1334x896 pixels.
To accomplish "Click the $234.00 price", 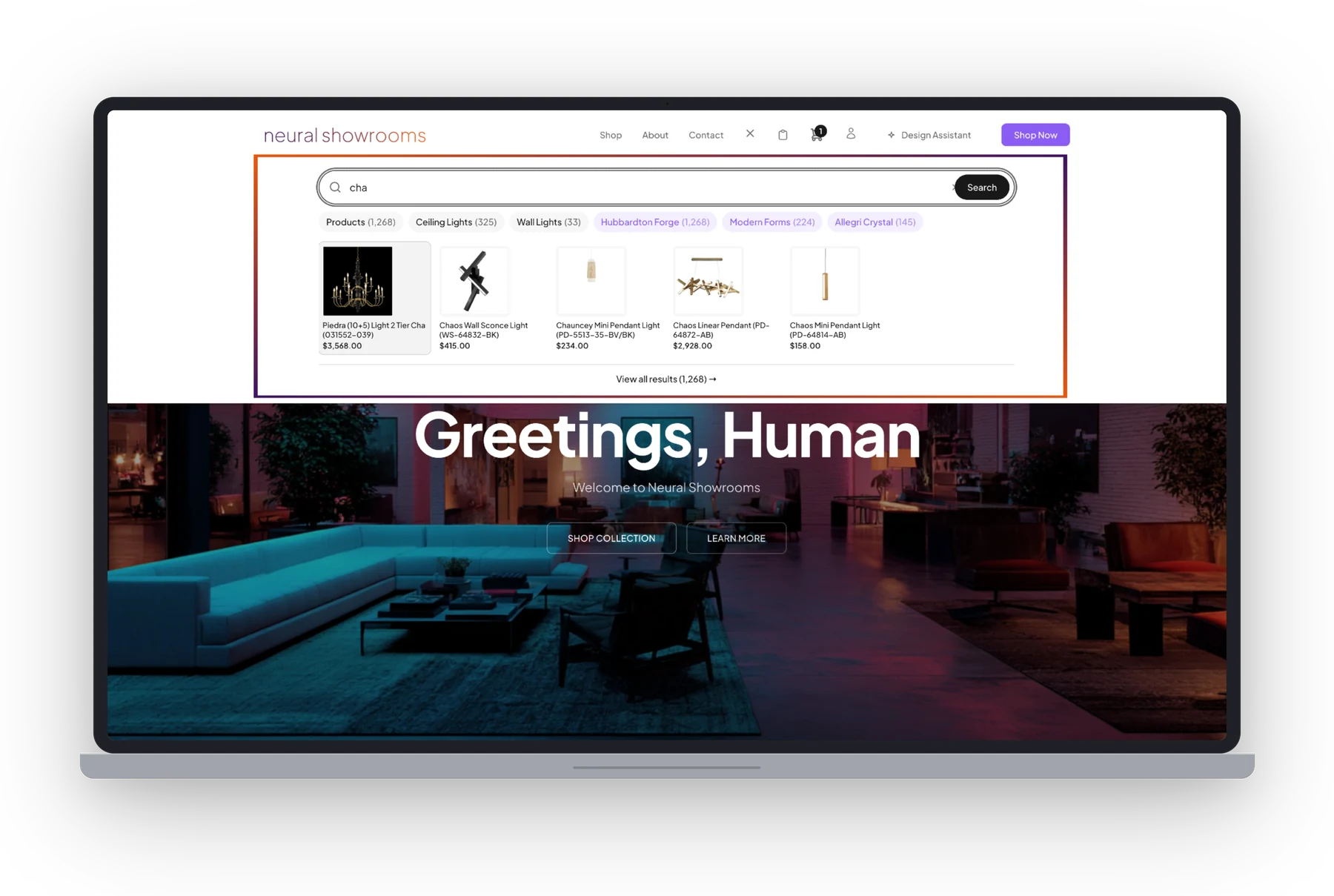I will pos(572,346).
